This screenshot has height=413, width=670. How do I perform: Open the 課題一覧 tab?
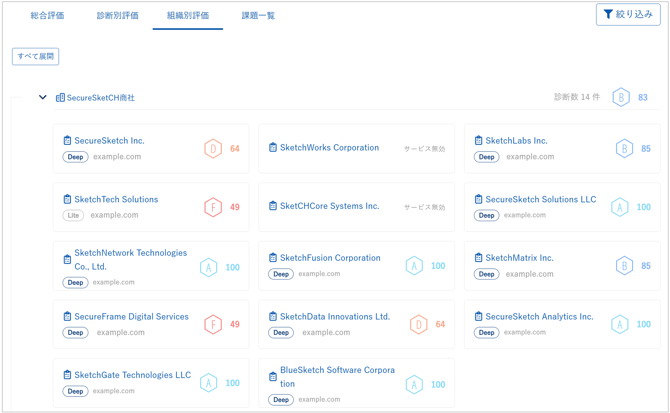[x=258, y=16]
